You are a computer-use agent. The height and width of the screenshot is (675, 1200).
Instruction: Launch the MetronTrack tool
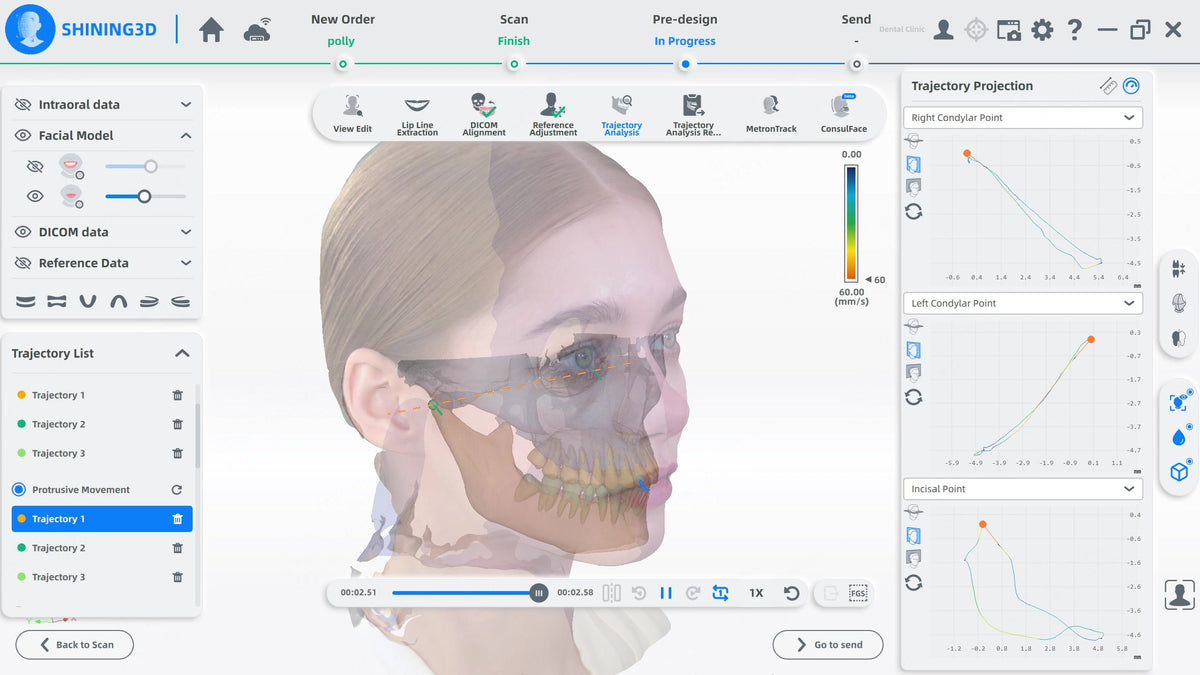pyautogui.click(x=771, y=114)
